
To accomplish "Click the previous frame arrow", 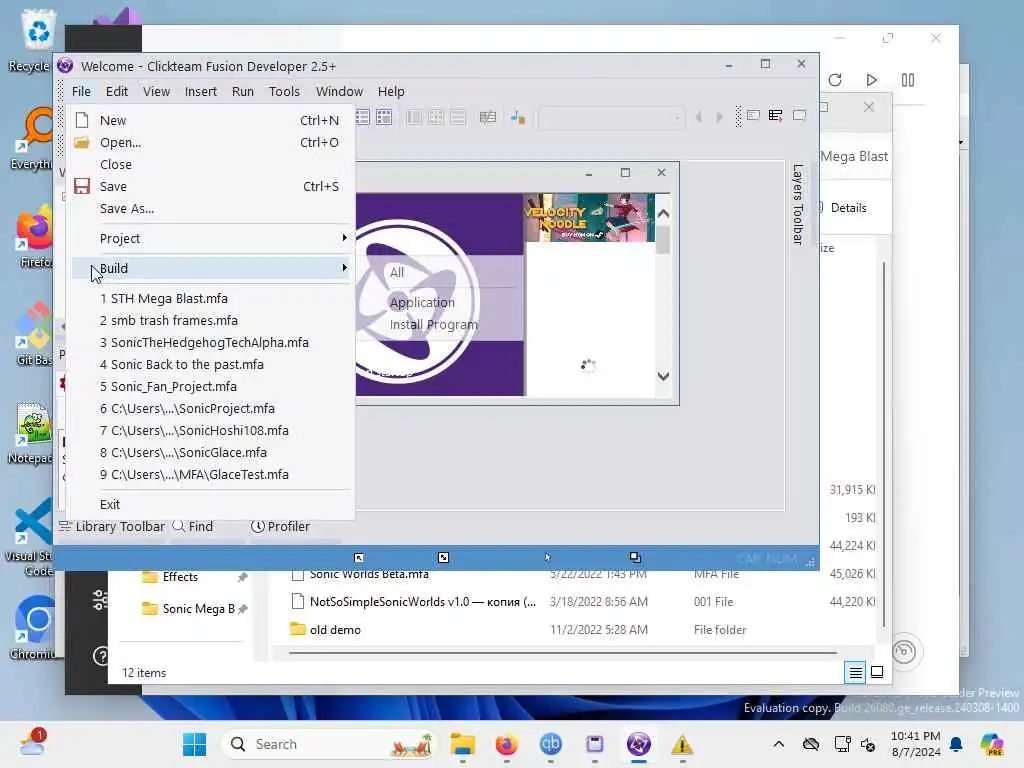I will click(x=699, y=118).
